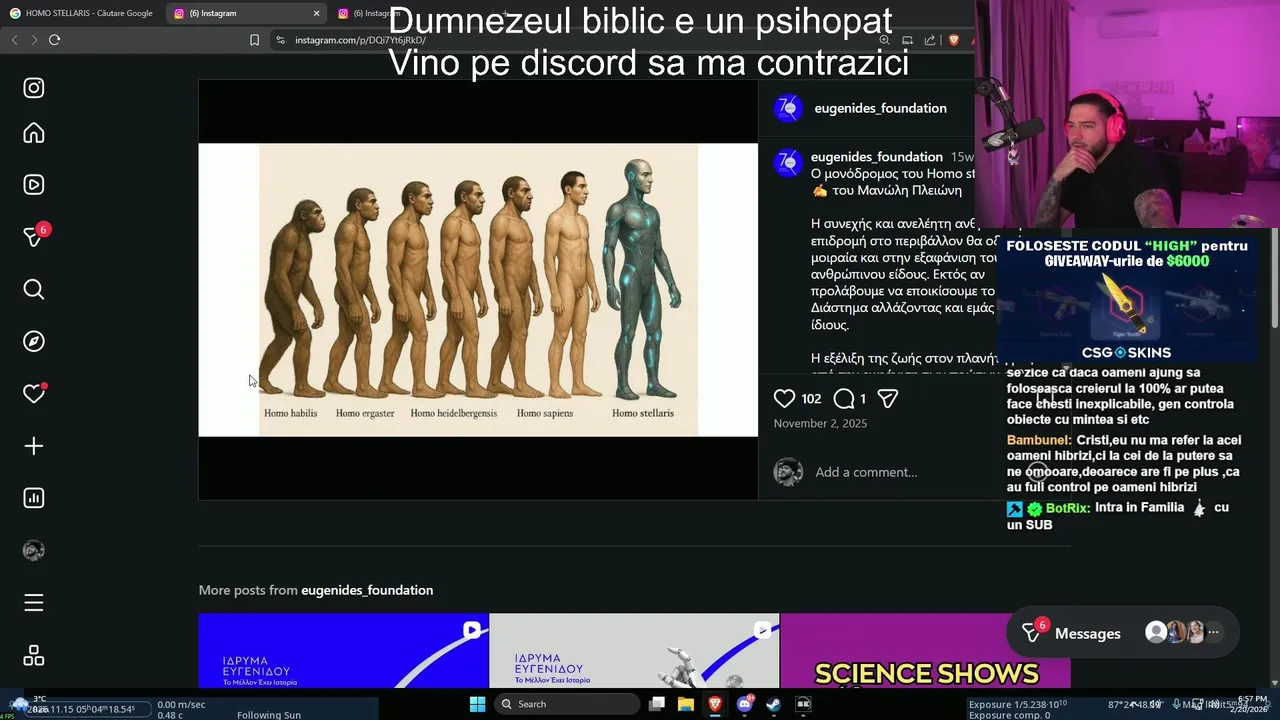Click commenter avatar beside Add a comment

tap(788, 472)
